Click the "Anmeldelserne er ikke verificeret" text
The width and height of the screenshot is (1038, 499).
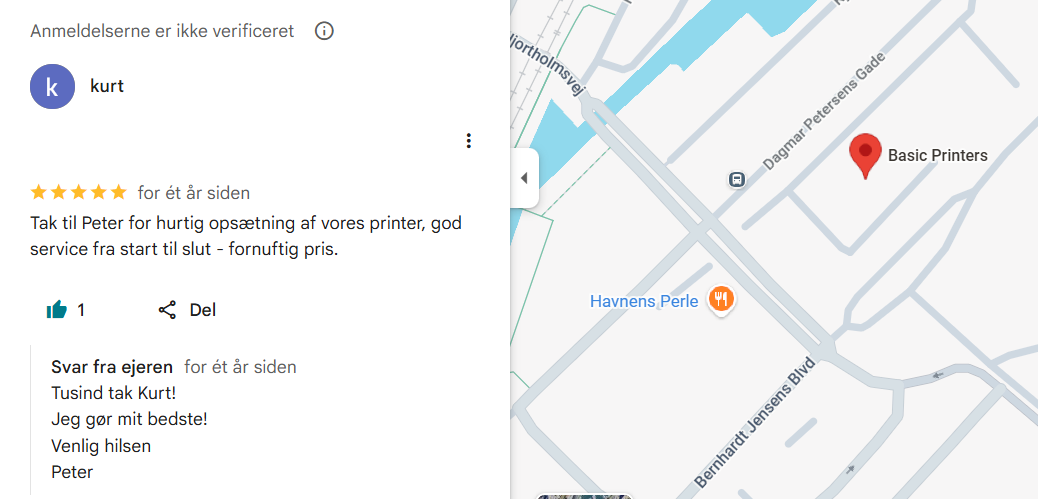coord(162,31)
